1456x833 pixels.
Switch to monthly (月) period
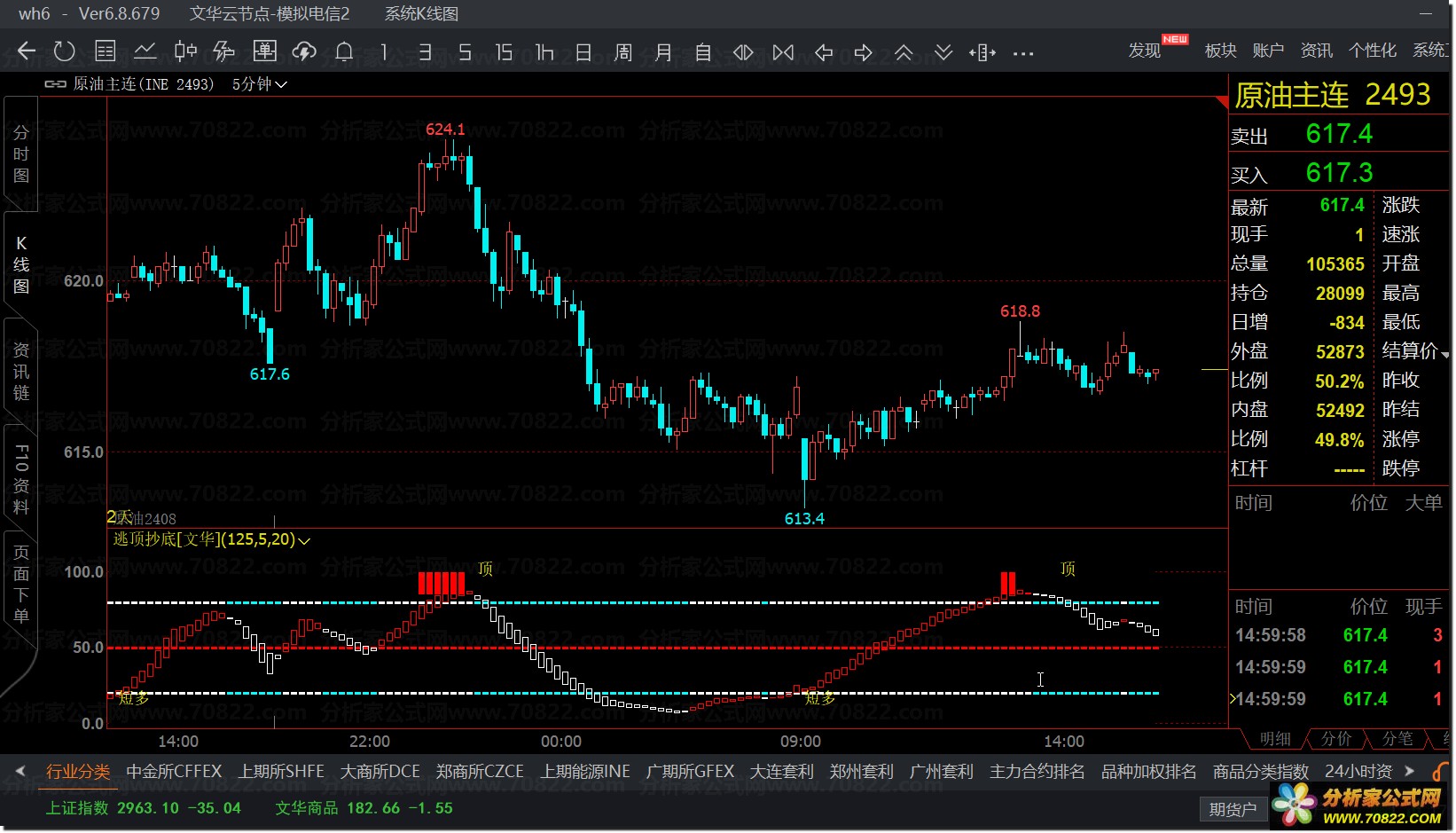pos(663,52)
